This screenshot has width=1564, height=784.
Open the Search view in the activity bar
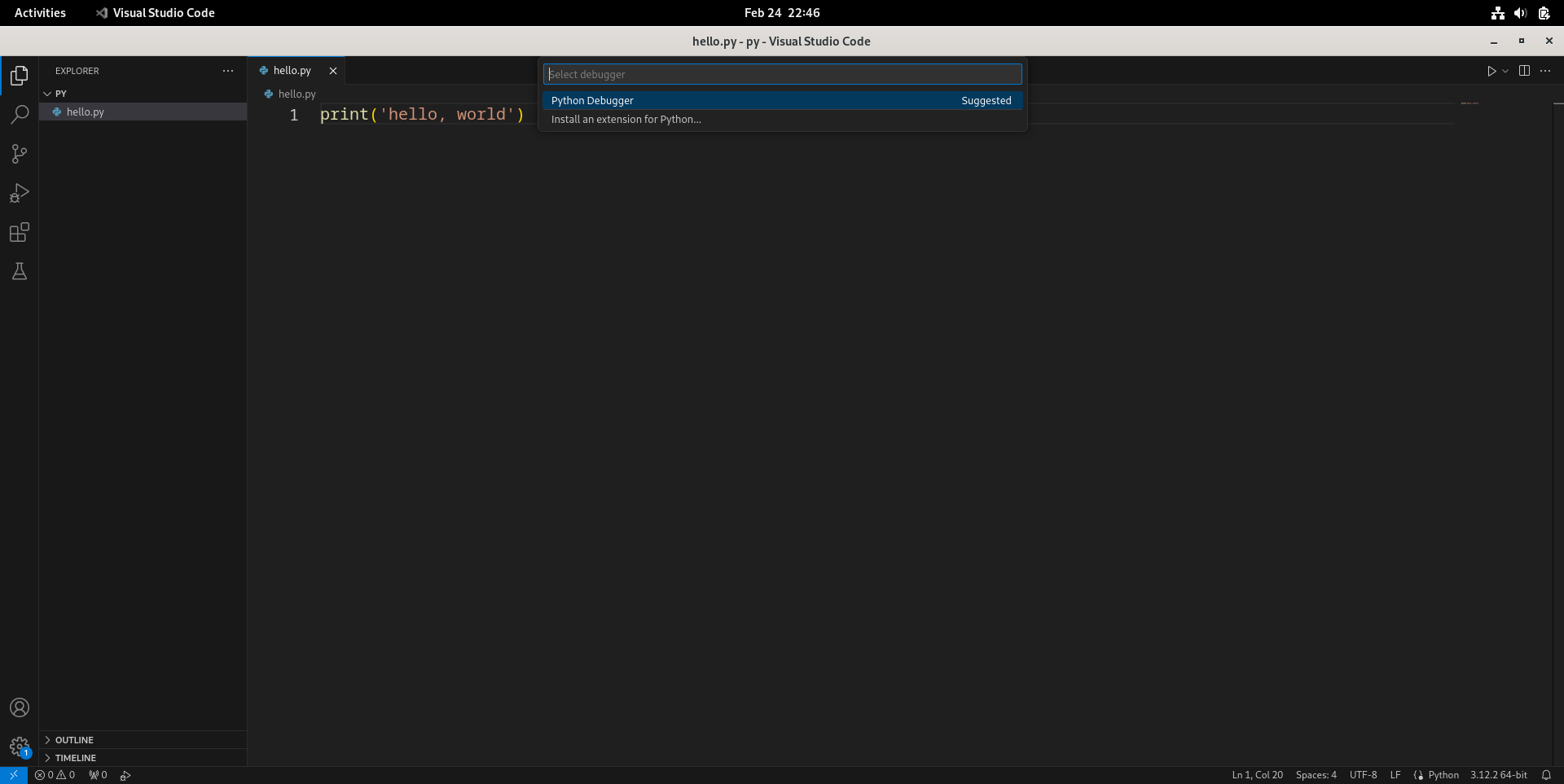(x=20, y=115)
